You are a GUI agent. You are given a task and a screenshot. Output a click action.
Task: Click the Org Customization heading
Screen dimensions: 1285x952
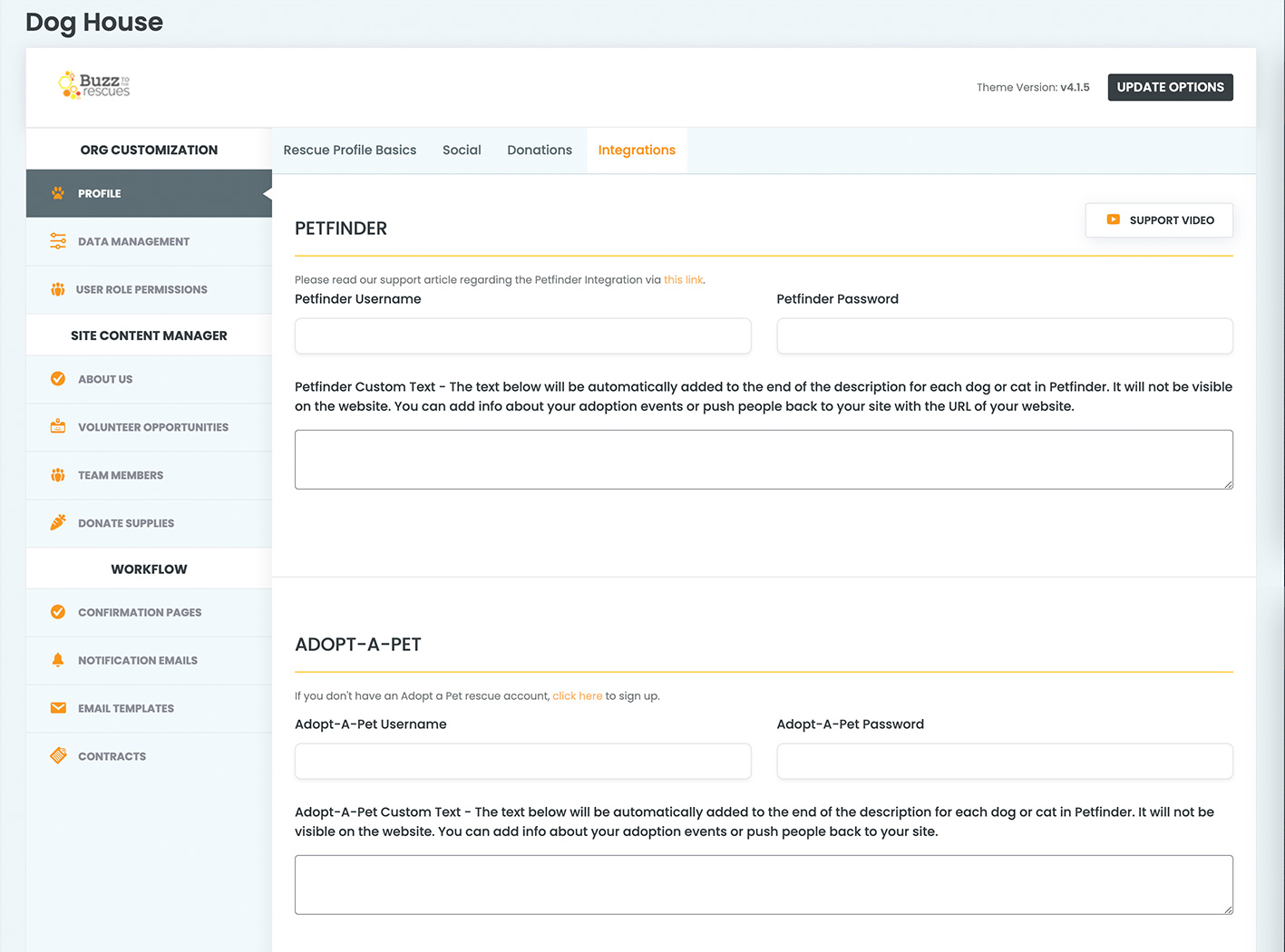(149, 150)
